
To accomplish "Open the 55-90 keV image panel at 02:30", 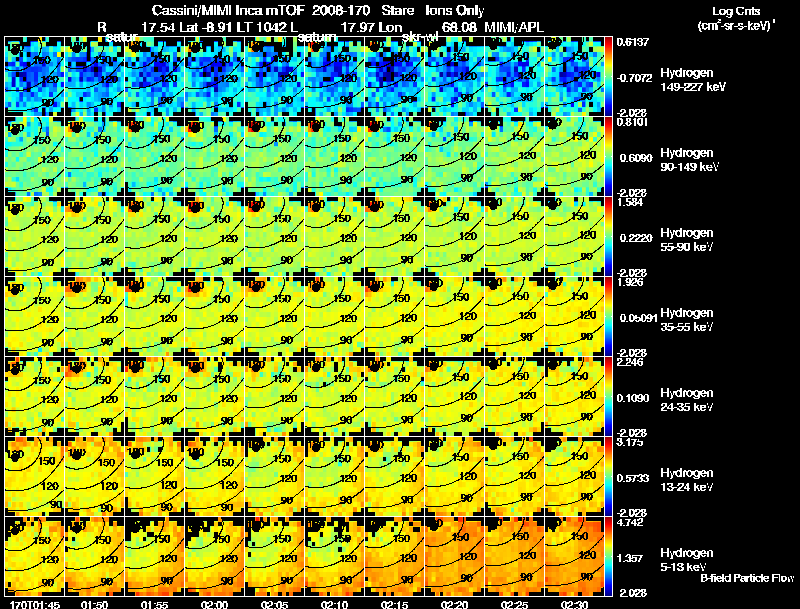I will click(x=574, y=237).
